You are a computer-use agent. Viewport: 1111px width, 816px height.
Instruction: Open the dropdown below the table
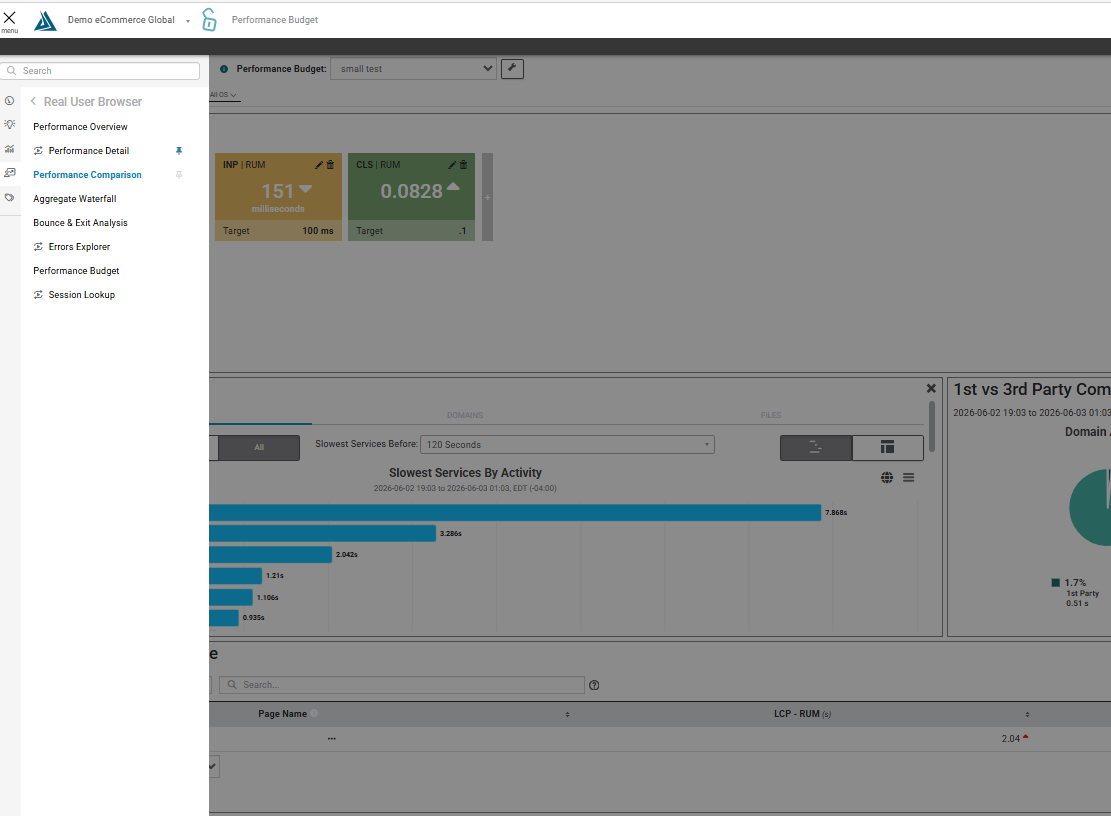[x=213, y=766]
